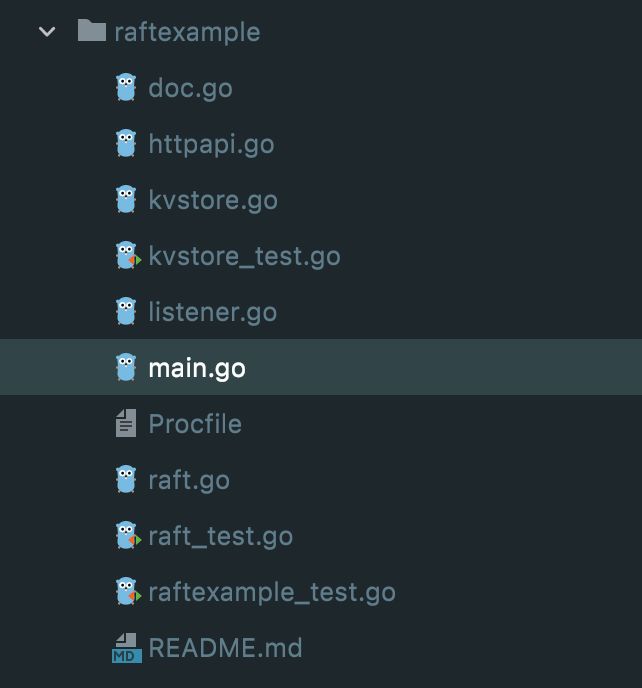This screenshot has width=642, height=688.
Task: Select the raftexample folder label
Action: click(187, 32)
